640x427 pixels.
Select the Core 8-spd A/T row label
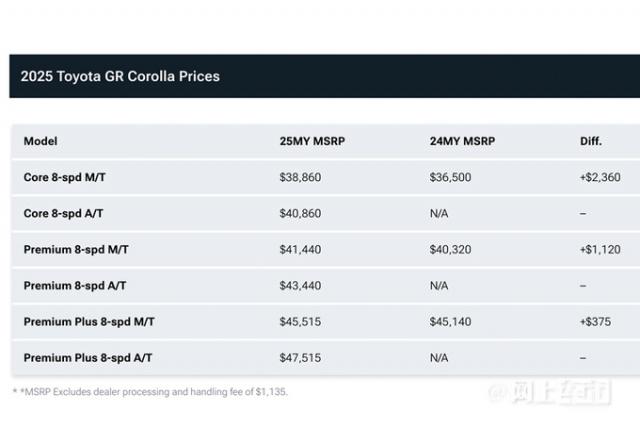click(65, 213)
